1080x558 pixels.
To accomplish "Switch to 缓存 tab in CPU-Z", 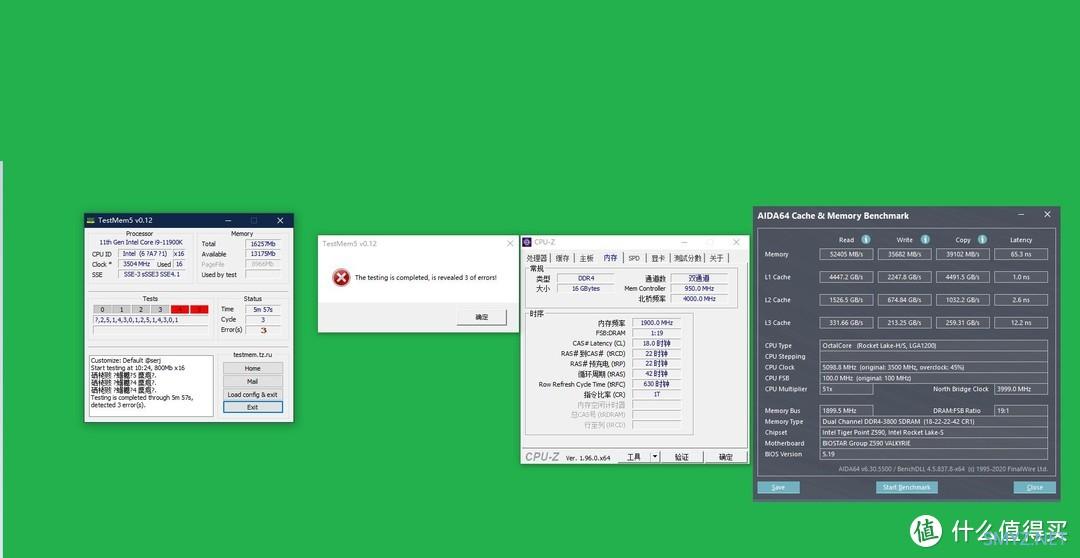I will [563, 258].
